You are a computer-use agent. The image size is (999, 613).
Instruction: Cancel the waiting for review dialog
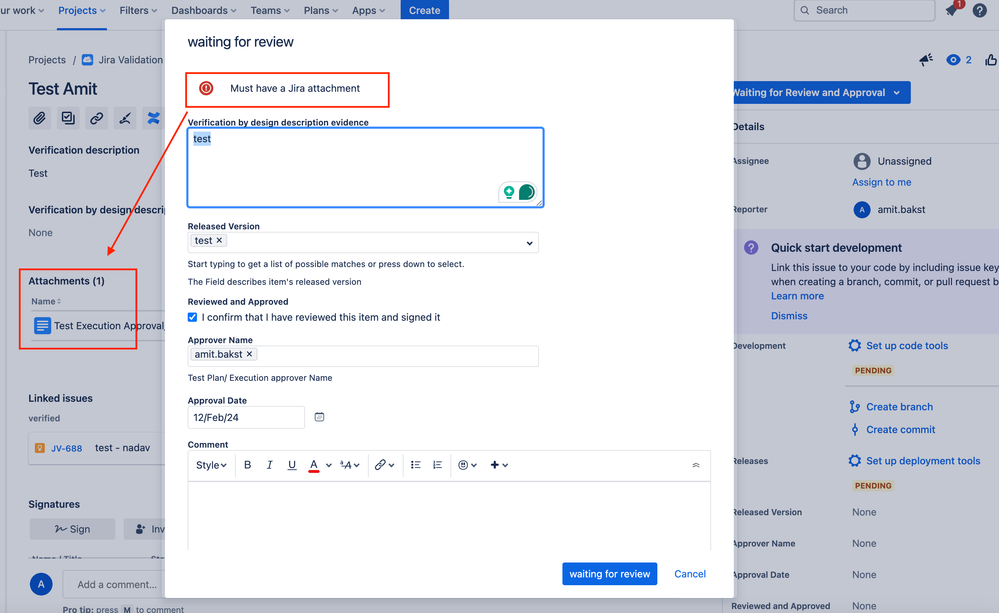[689, 573]
